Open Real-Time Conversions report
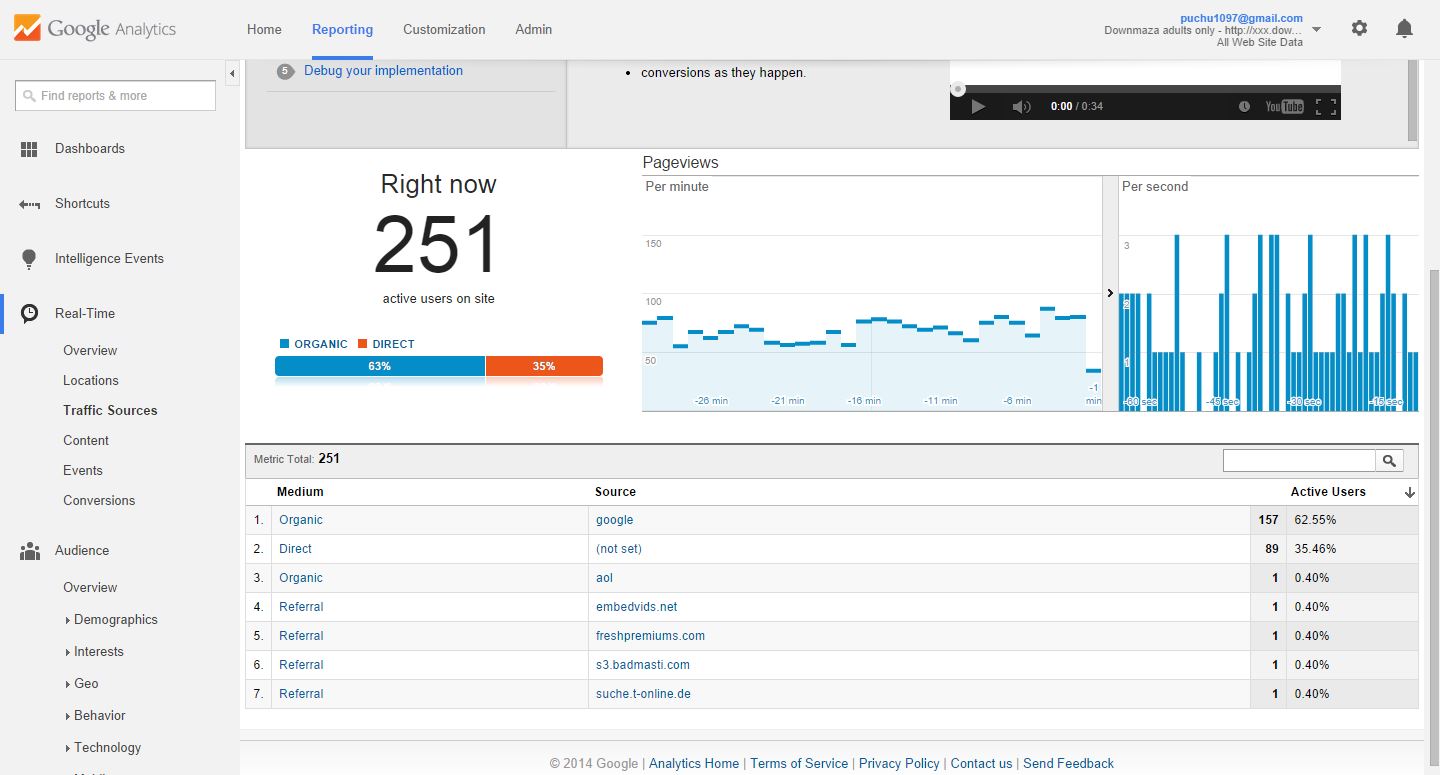The width and height of the screenshot is (1440, 775). pos(99,501)
